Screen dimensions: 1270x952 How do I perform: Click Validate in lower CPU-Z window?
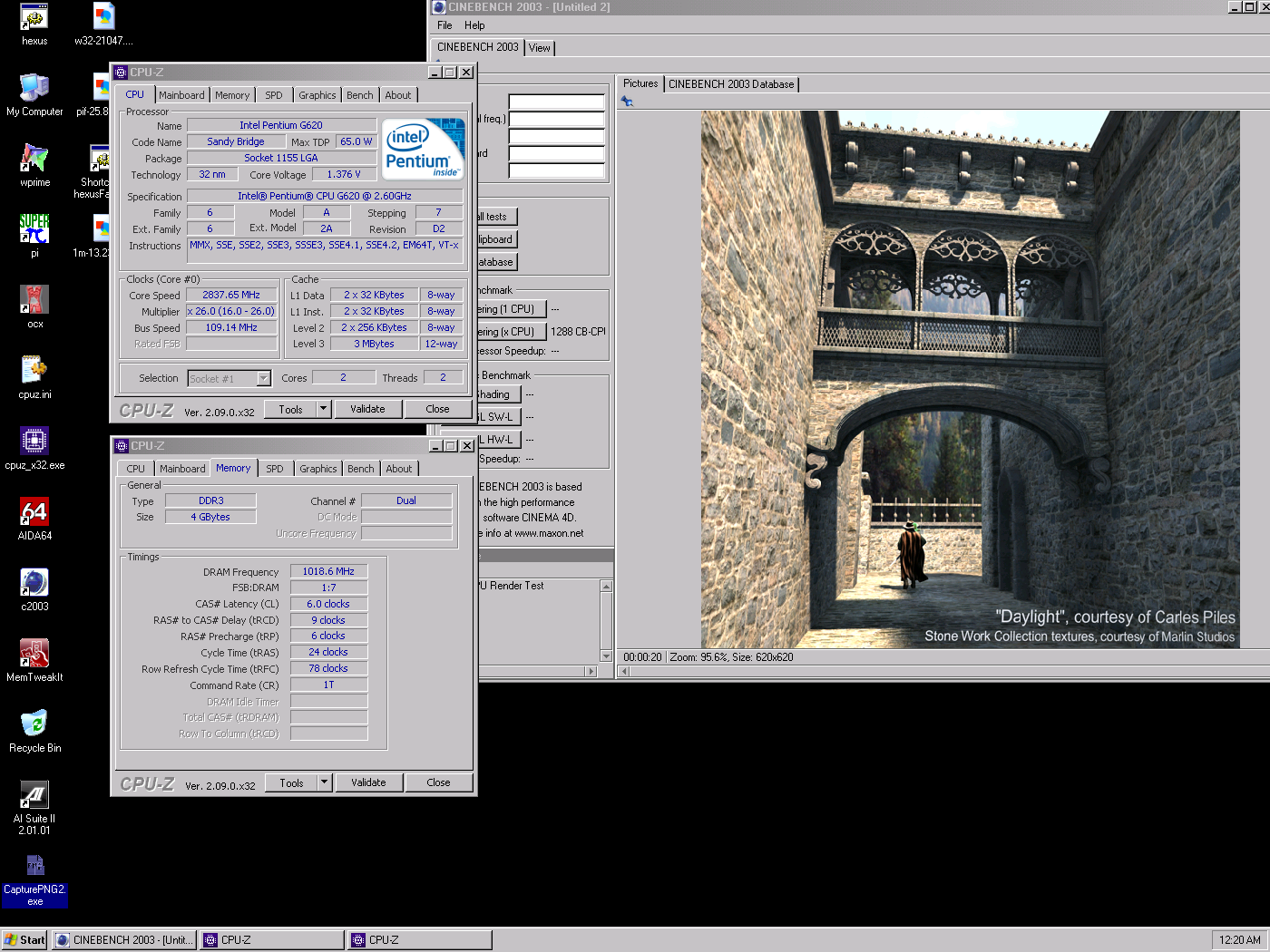coord(368,782)
